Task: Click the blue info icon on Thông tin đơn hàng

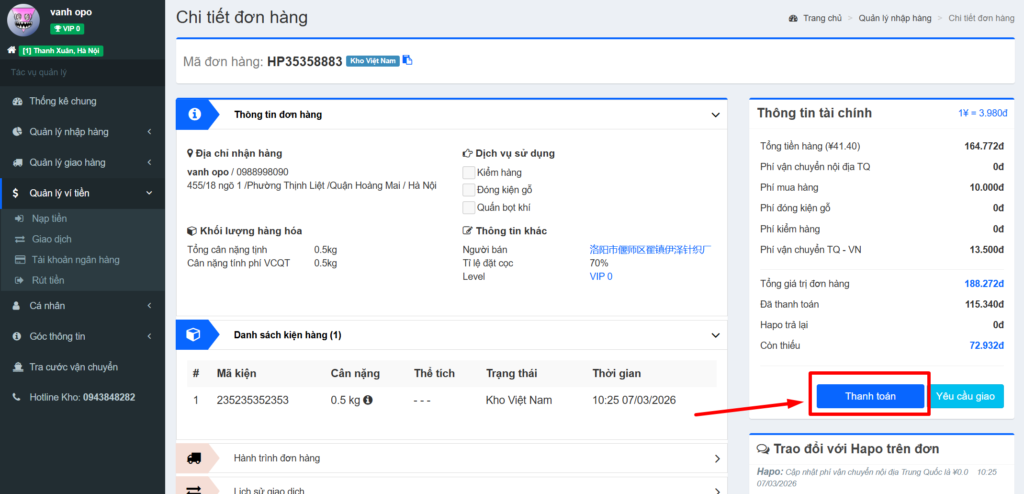Action: point(195,114)
